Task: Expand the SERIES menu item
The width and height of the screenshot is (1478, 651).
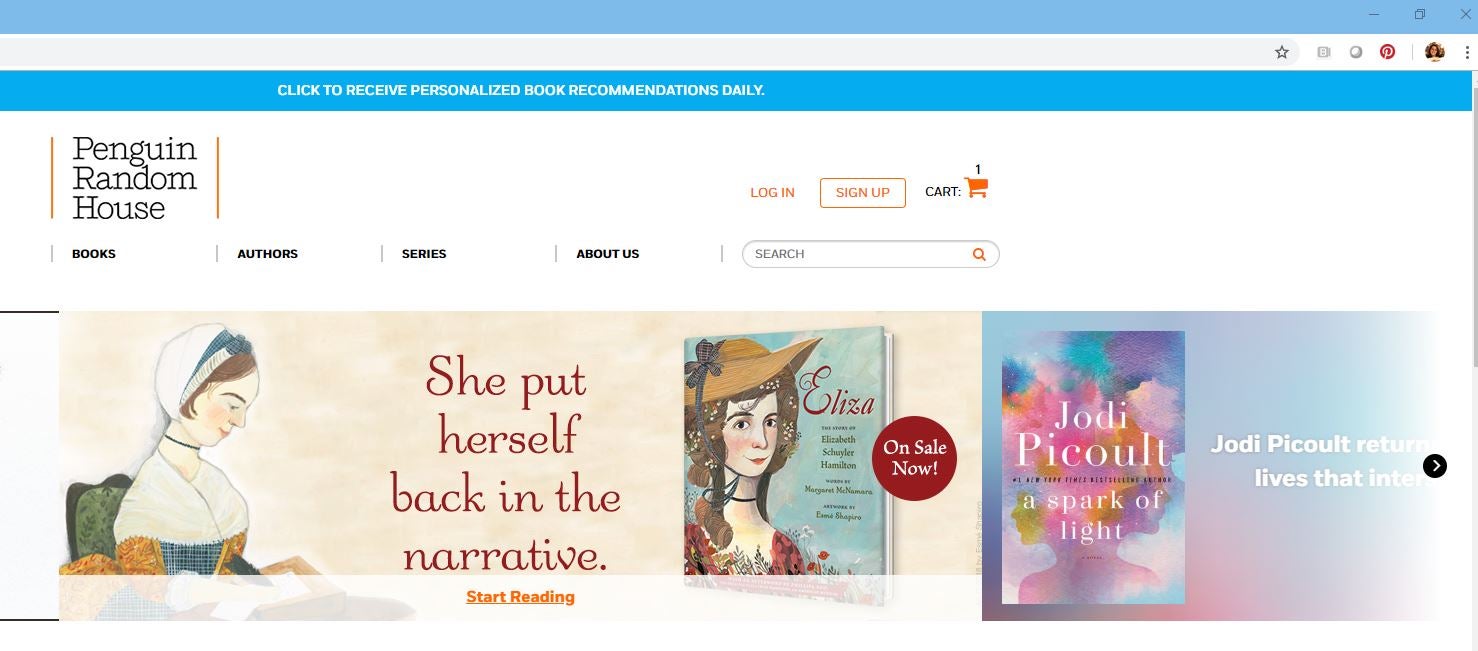Action: 424,254
